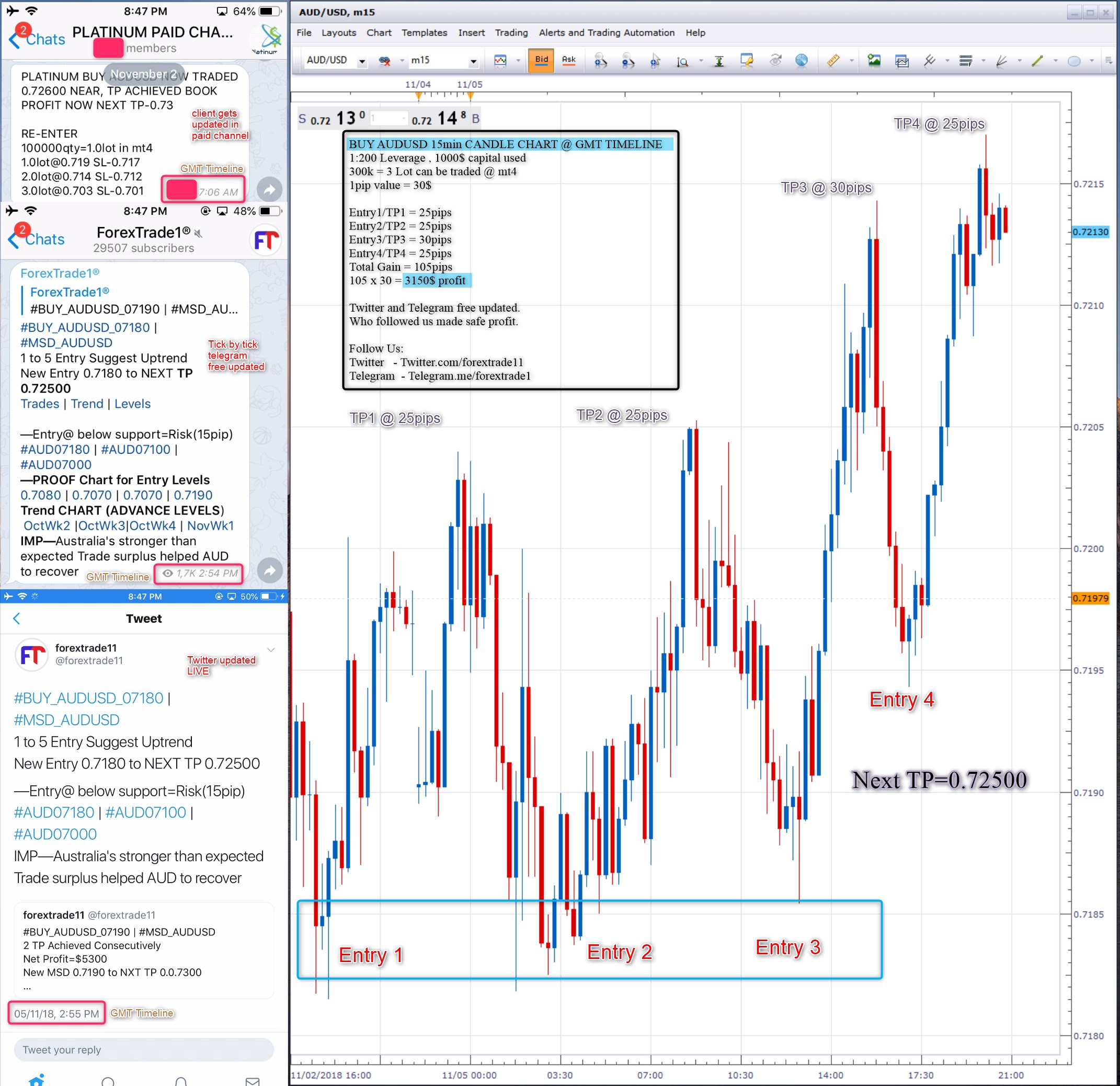This screenshot has width=1120, height=1086.
Task: Select the green trend line tool
Action: (1037, 61)
